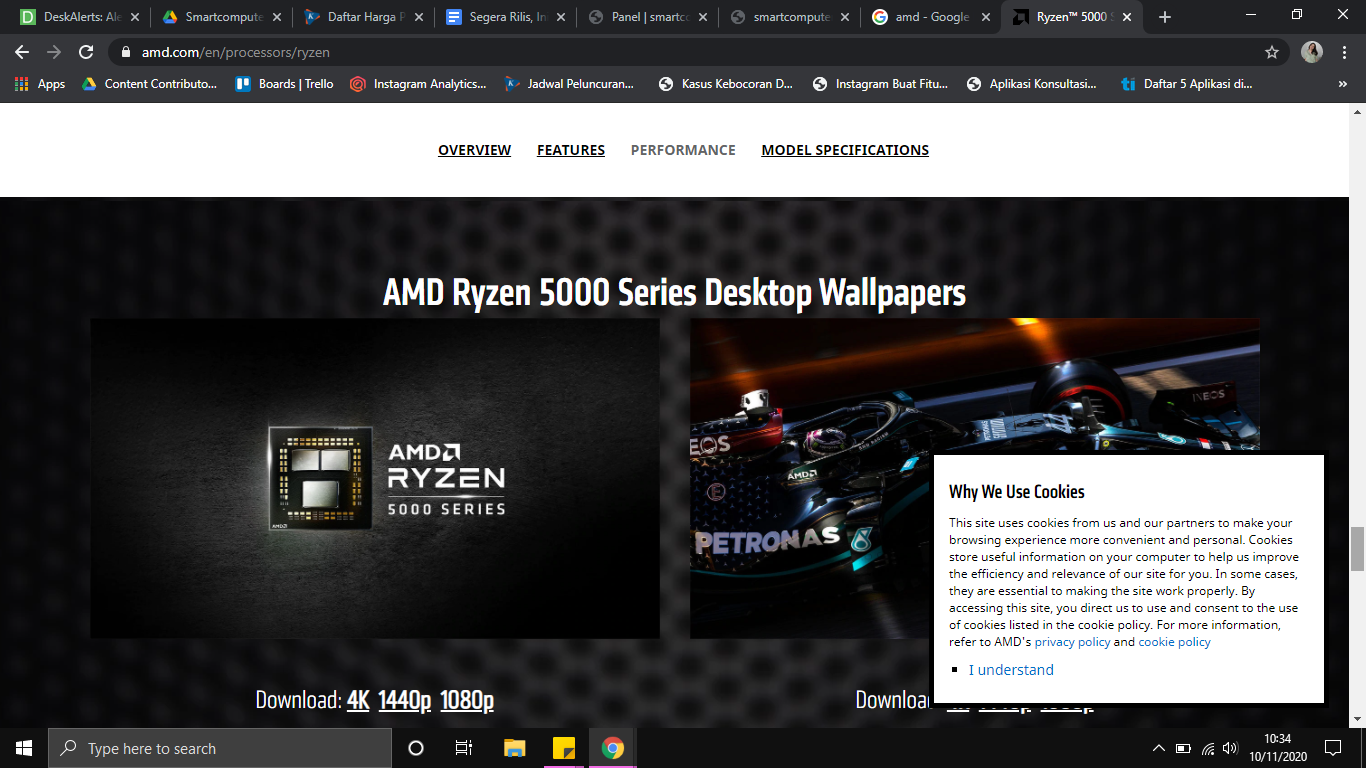Click the Chrome taskbar icon
This screenshot has height=768, width=1366.
coord(613,748)
